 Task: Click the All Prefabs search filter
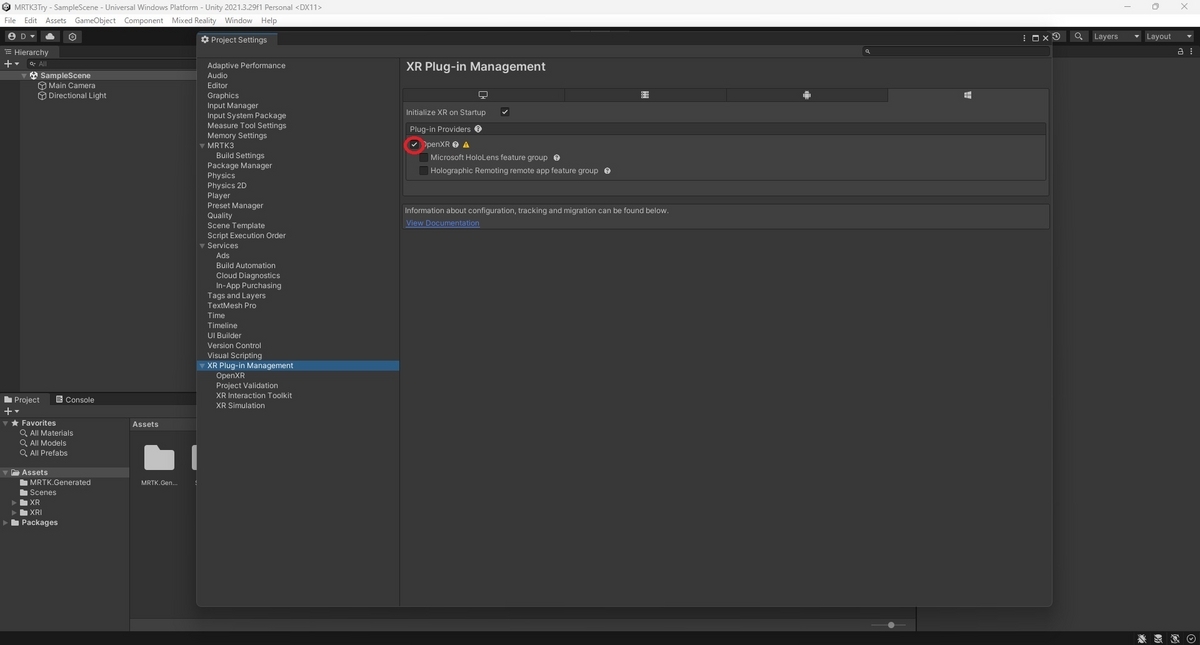click(49, 453)
